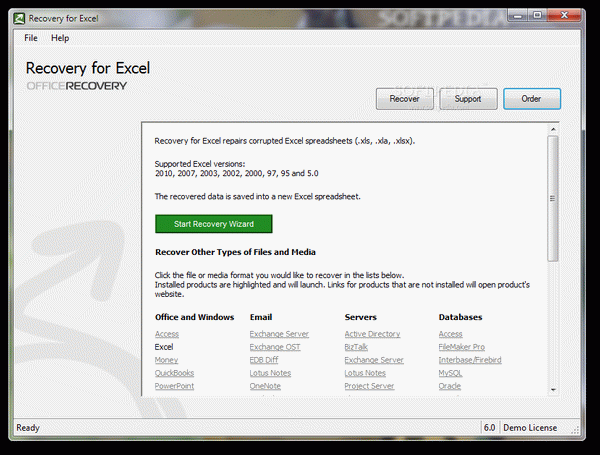This screenshot has height=455, width=600.
Task: Click the Recover Other Types of Files heading
Action: click(x=235, y=252)
